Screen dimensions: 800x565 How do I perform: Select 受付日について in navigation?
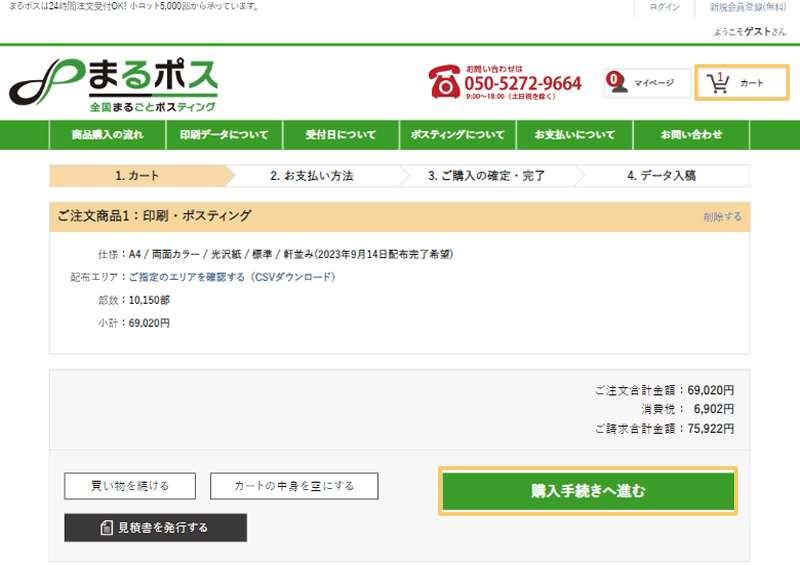340,135
